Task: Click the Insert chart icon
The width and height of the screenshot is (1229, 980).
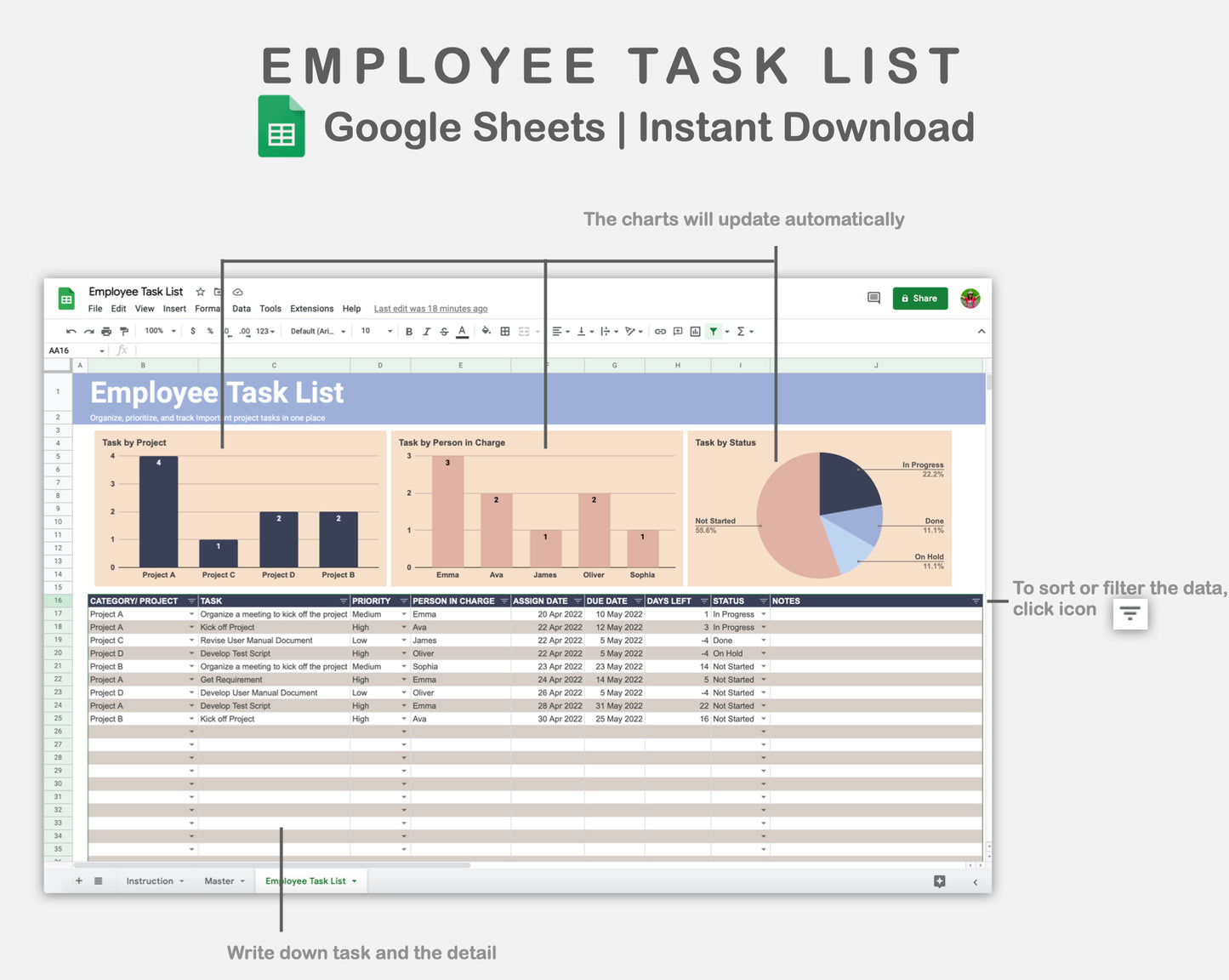Action: 693,331
